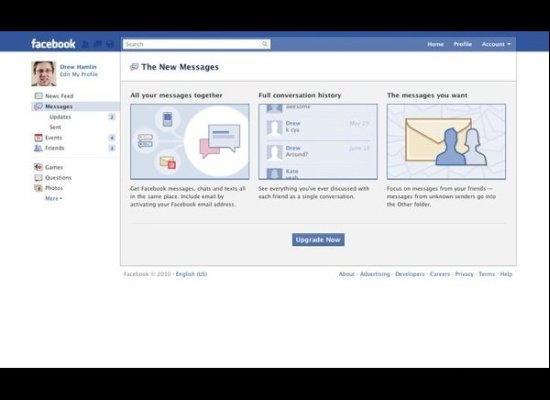Viewport: 550px width, 400px height.
Task: Click the Upgrade Now button
Action: (318, 240)
